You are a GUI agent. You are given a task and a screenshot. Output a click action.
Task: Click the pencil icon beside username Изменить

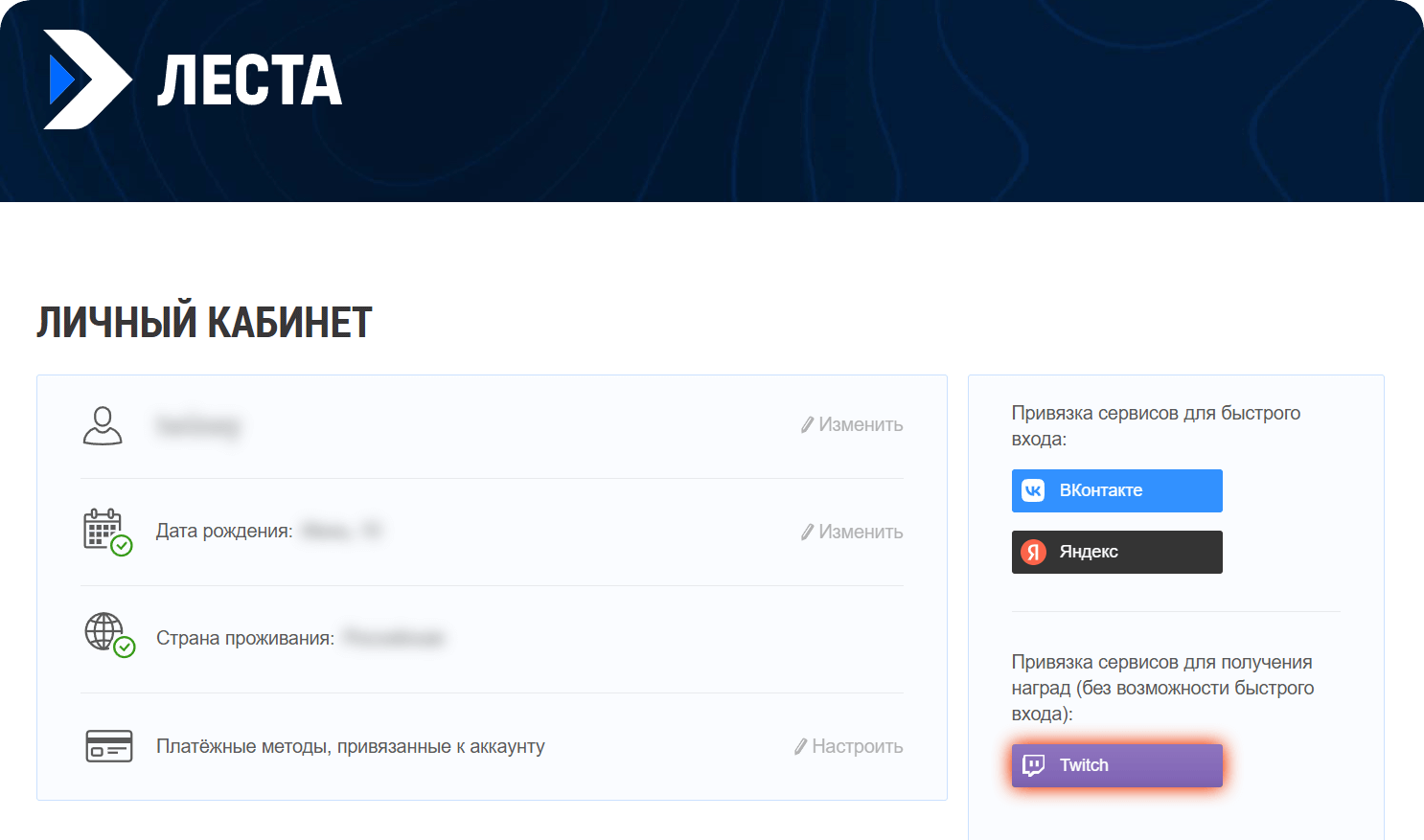(807, 425)
